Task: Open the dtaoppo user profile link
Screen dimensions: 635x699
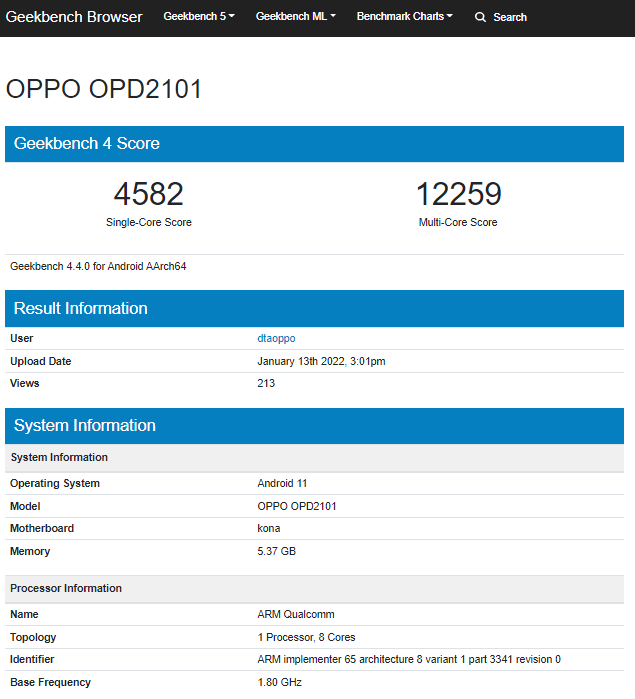Action: click(x=276, y=338)
